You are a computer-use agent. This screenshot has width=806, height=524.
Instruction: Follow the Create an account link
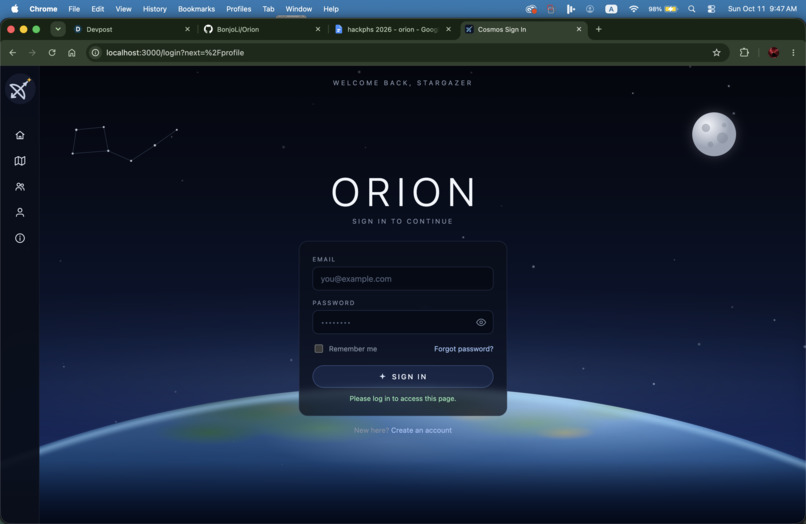tap(421, 430)
